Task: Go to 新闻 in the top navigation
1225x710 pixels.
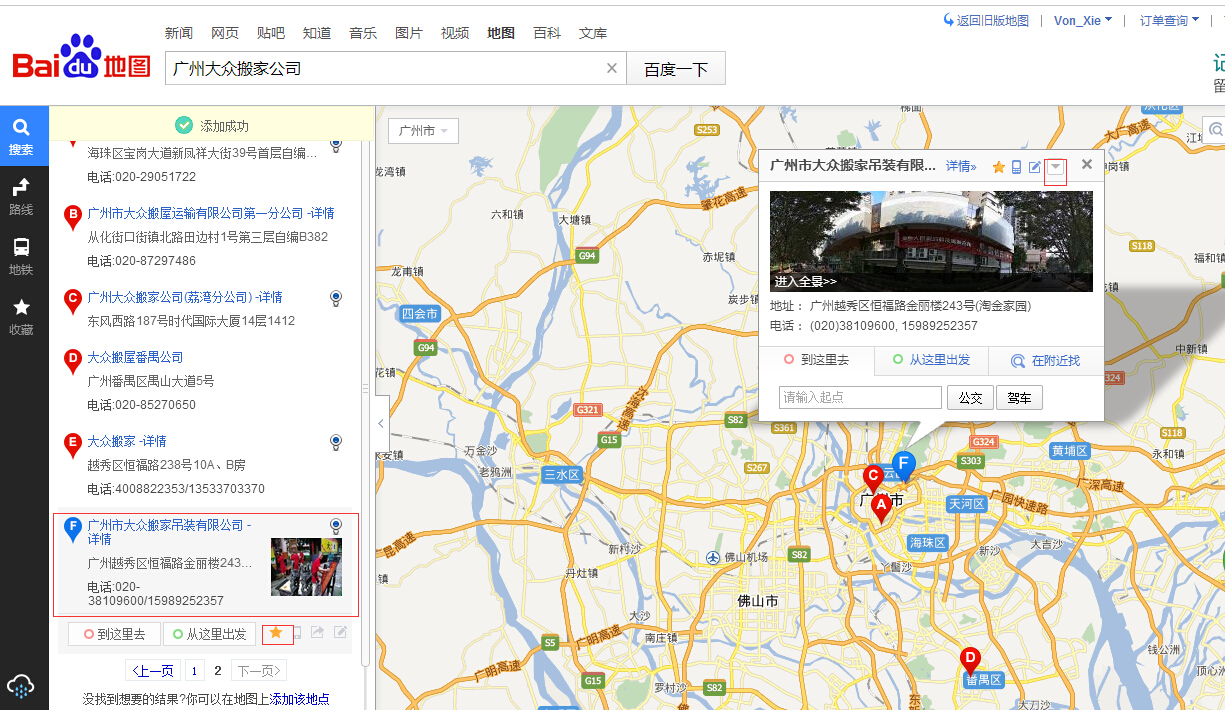Action: click(x=179, y=33)
